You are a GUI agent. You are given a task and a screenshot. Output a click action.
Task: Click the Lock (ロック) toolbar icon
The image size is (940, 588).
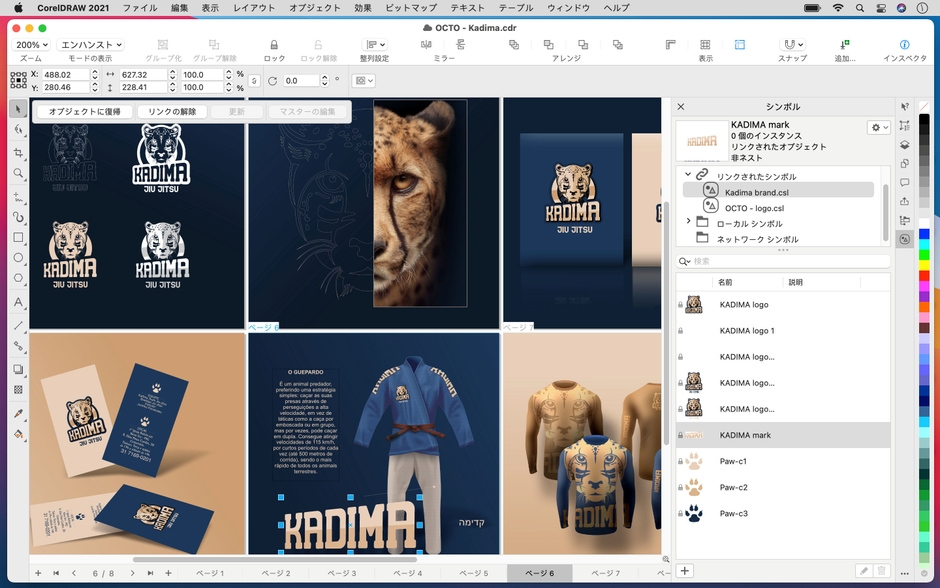[274, 45]
